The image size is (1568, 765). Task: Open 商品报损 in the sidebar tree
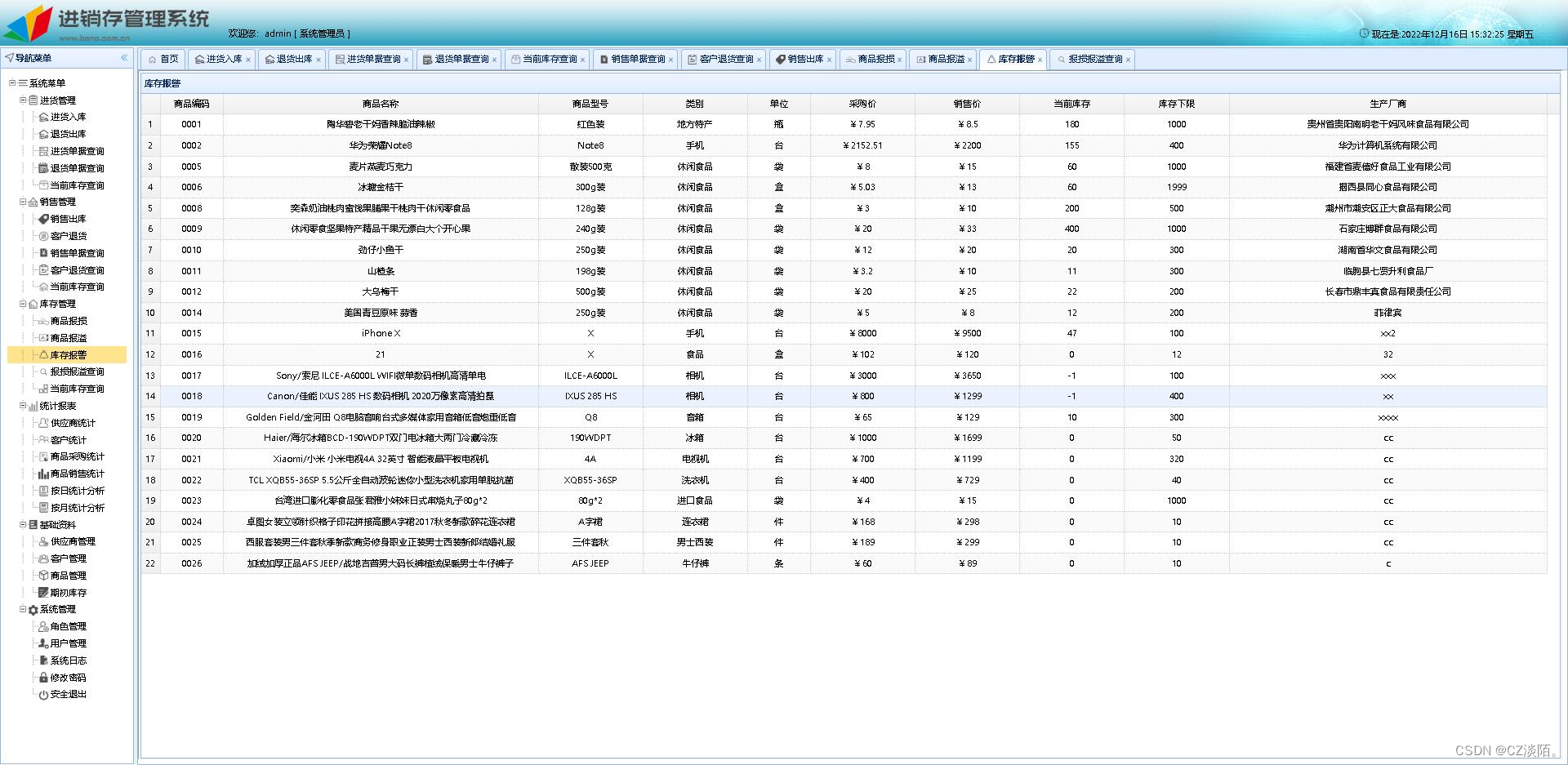click(x=68, y=322)
